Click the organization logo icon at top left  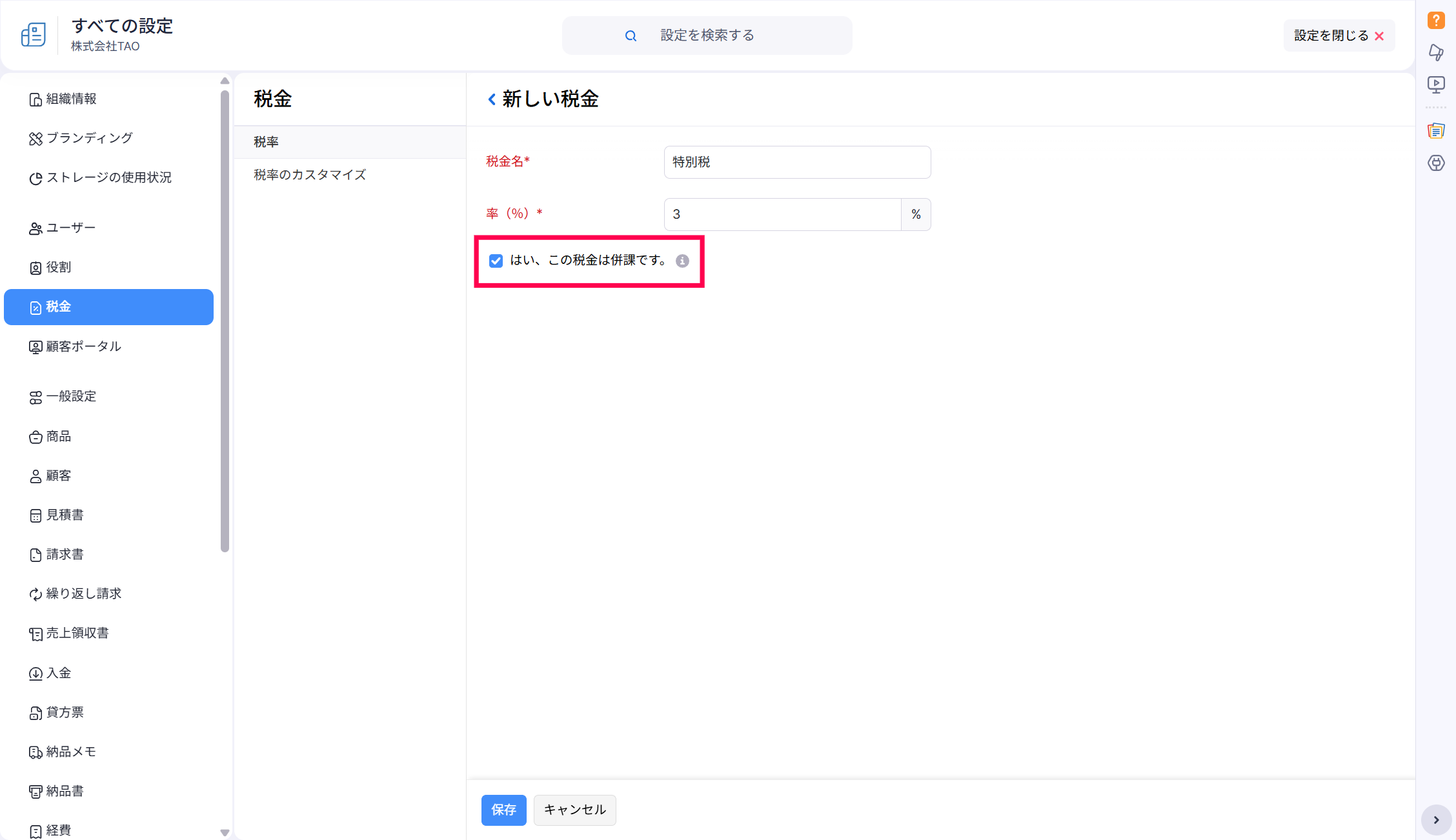coord(34,35)
